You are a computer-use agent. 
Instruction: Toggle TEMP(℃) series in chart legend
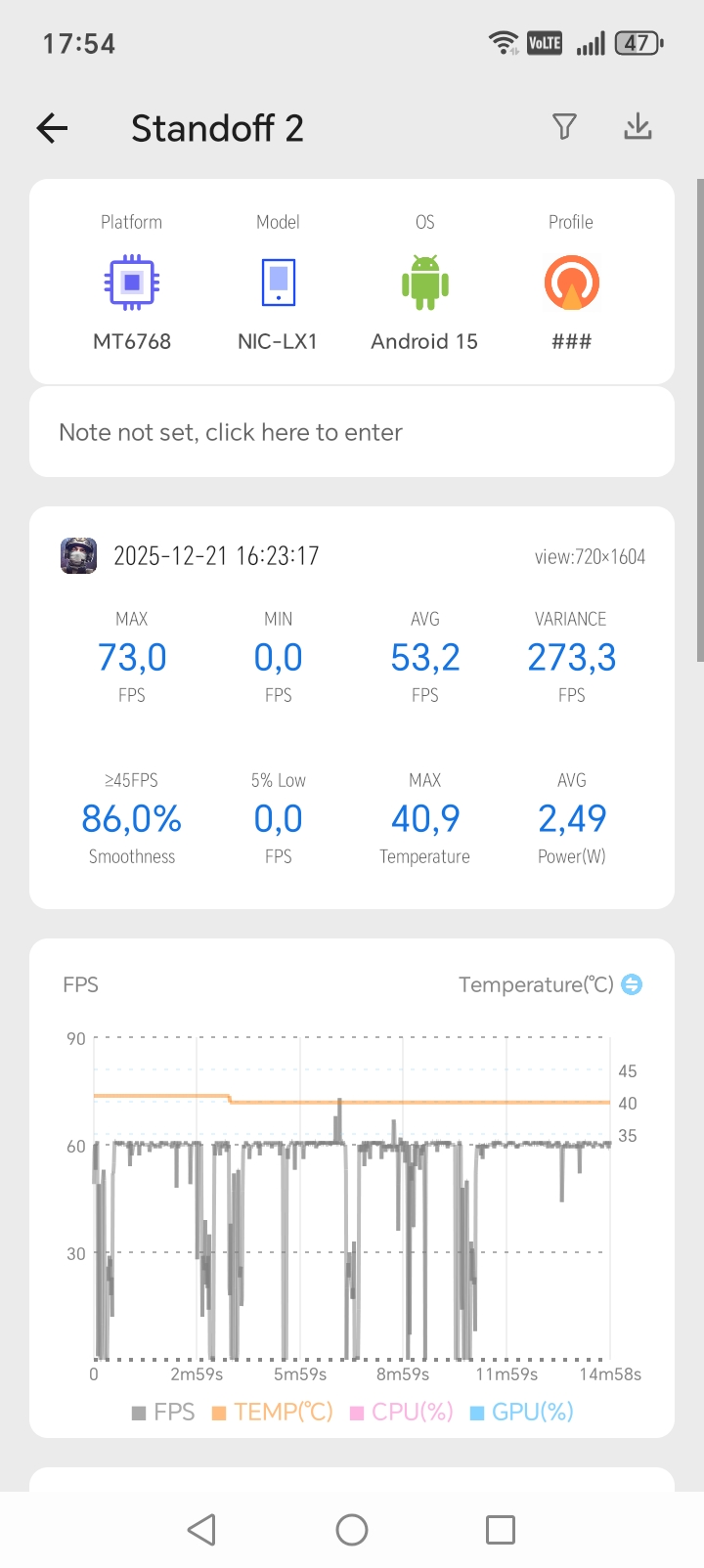click(273, 1412)
